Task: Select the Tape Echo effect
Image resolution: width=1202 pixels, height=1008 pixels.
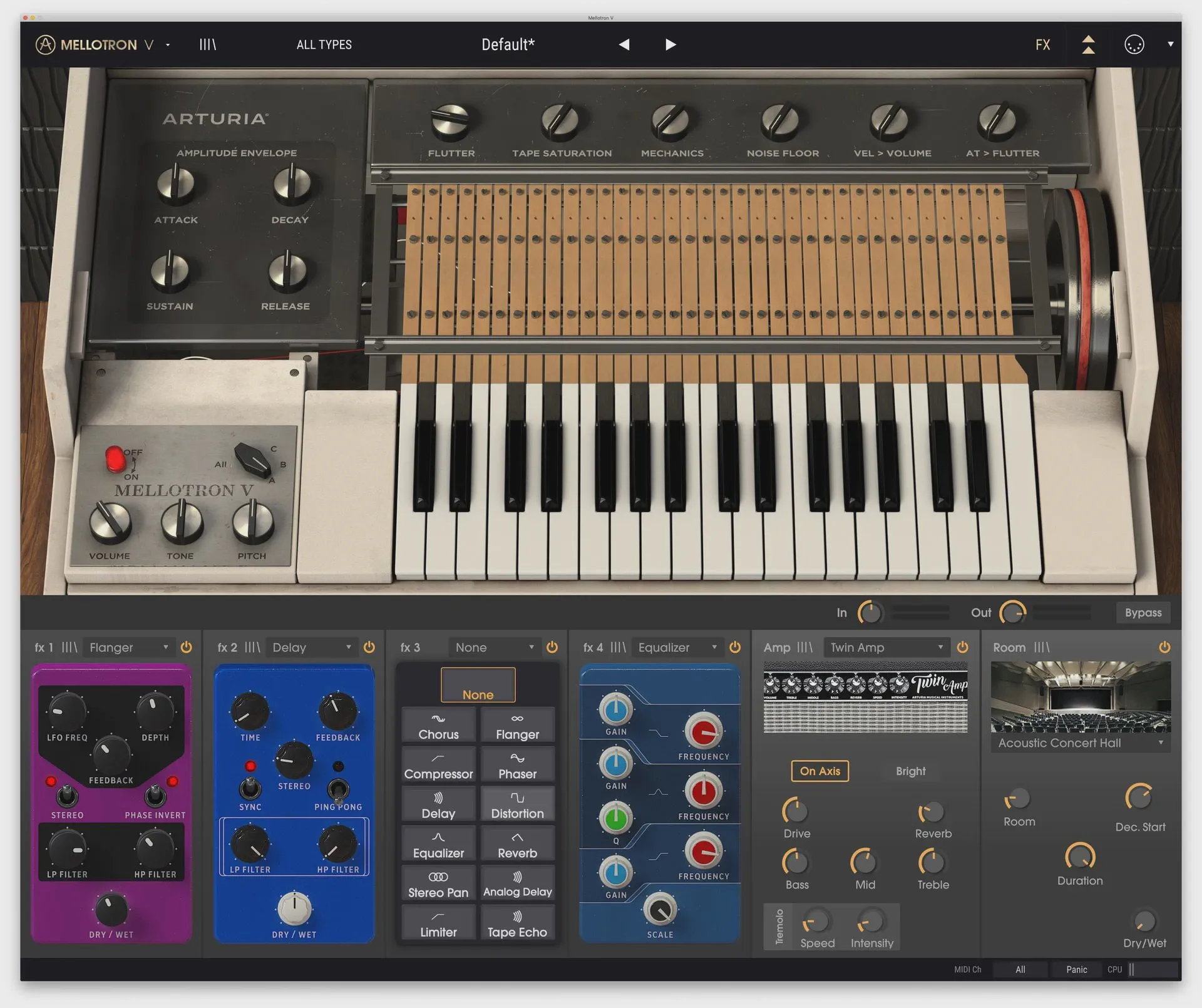Action: click(x=517, y=924)
